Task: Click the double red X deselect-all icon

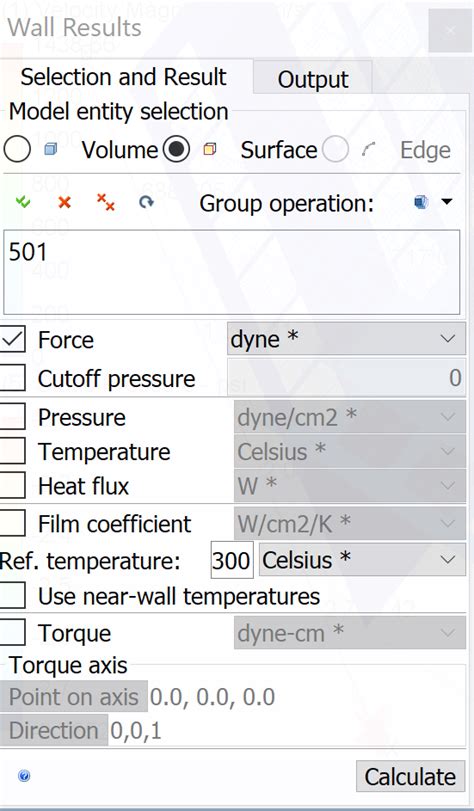Action: [x=106, y=203]
